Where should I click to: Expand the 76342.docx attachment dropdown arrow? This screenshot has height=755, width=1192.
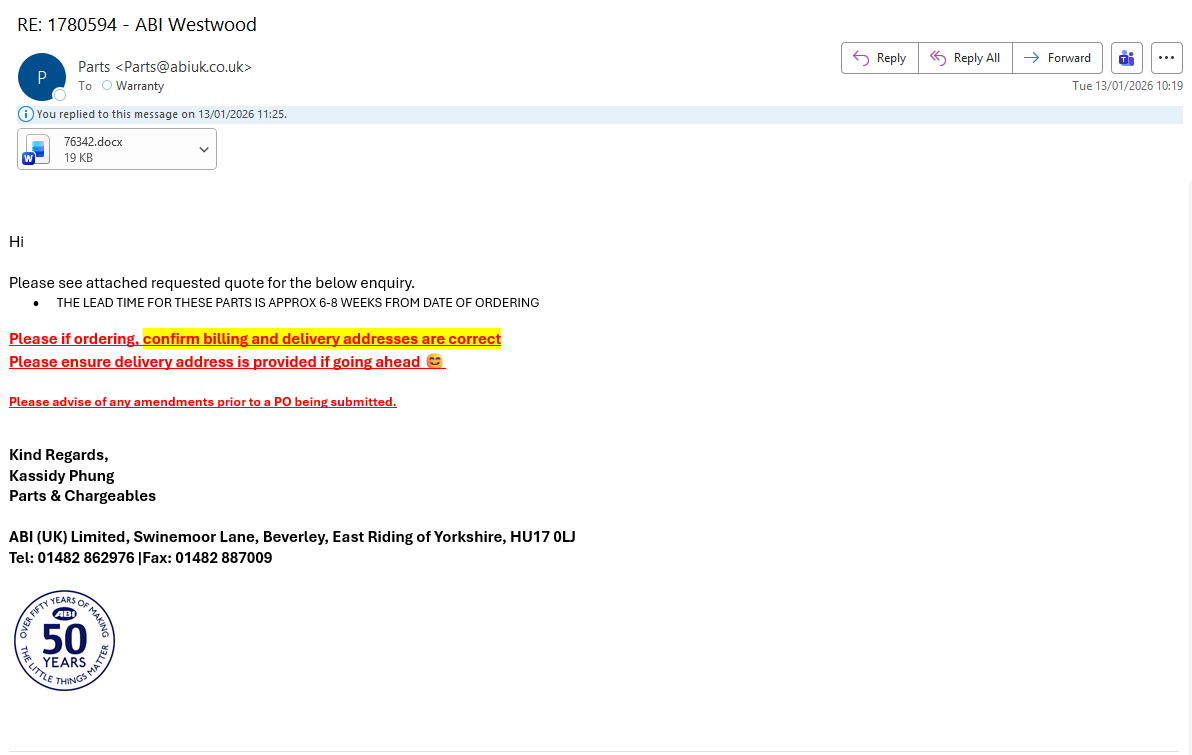tap(204, 150)
